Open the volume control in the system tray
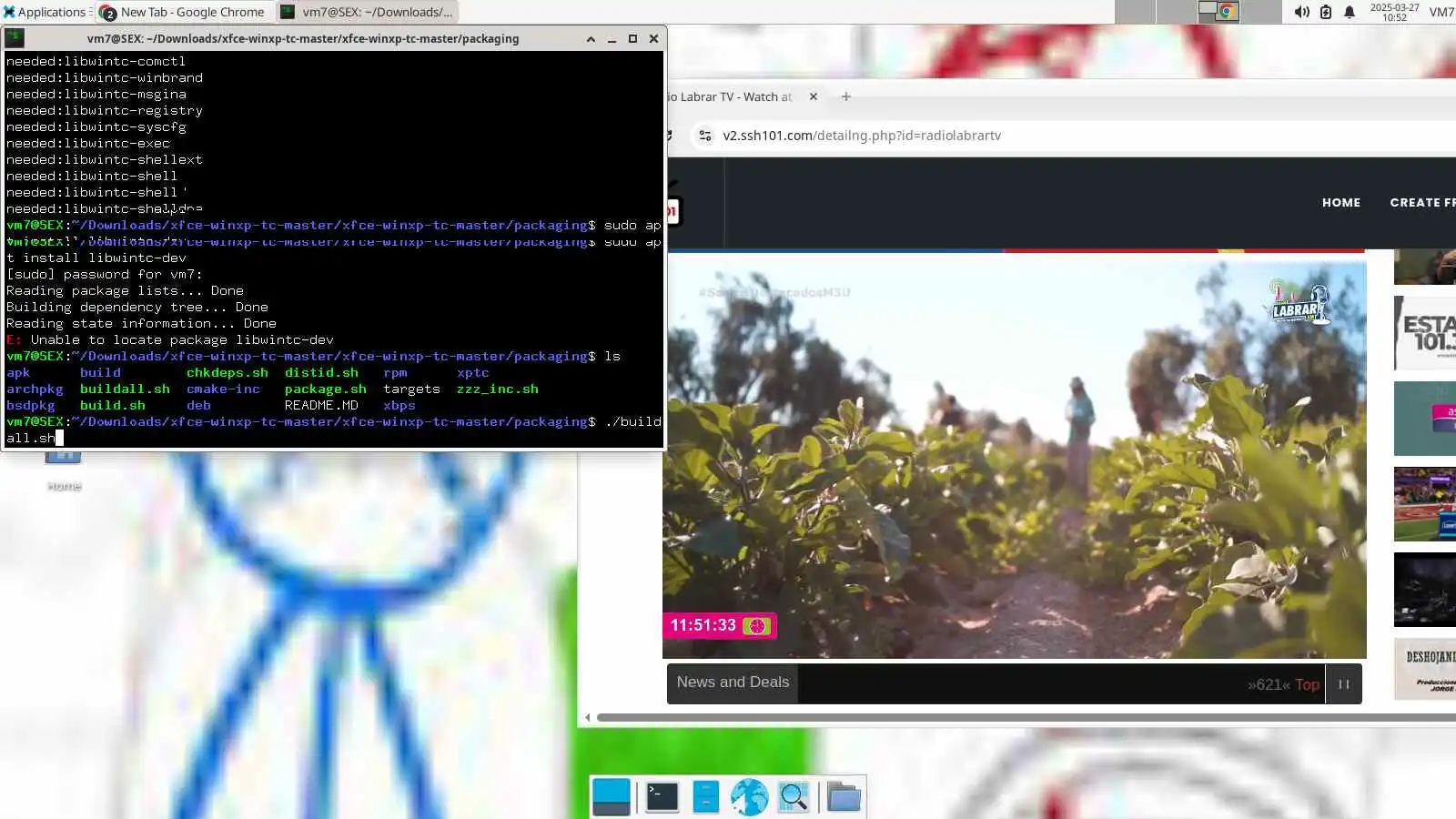The width and height of the screenshot is (1456, 819). click(x=1302, y=12)
